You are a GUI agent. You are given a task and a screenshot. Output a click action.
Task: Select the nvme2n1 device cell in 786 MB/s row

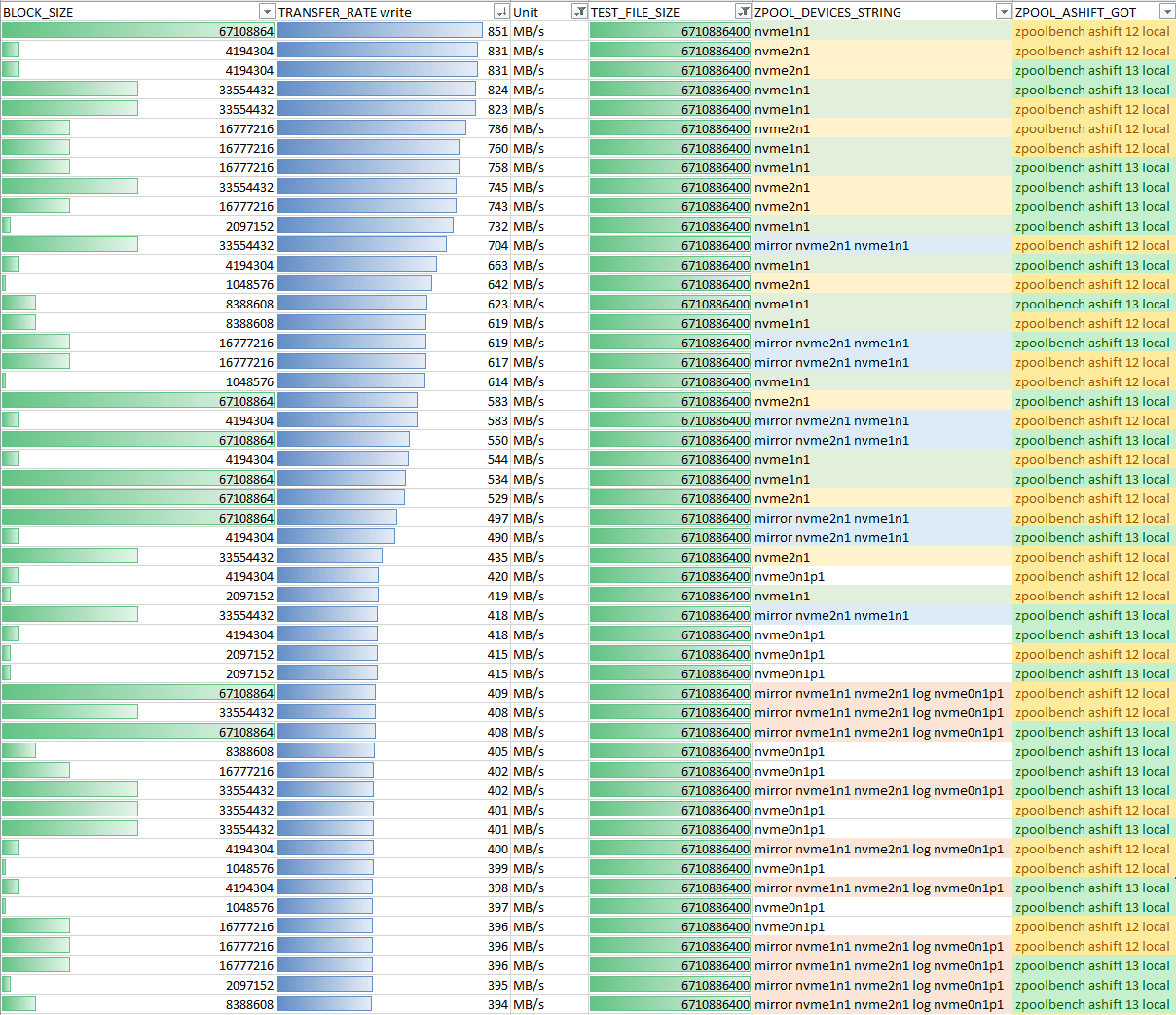pyautogui.click(x=882, y=128)
